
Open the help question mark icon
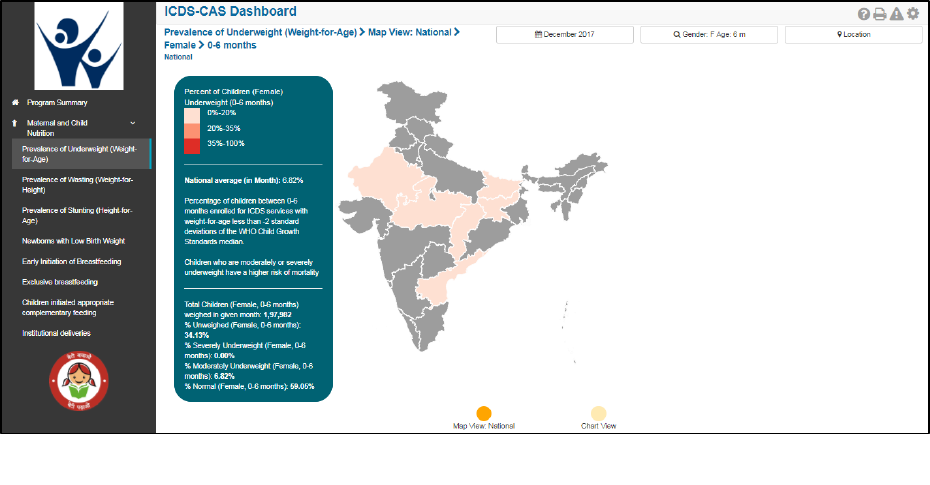[x=864, y=14]
